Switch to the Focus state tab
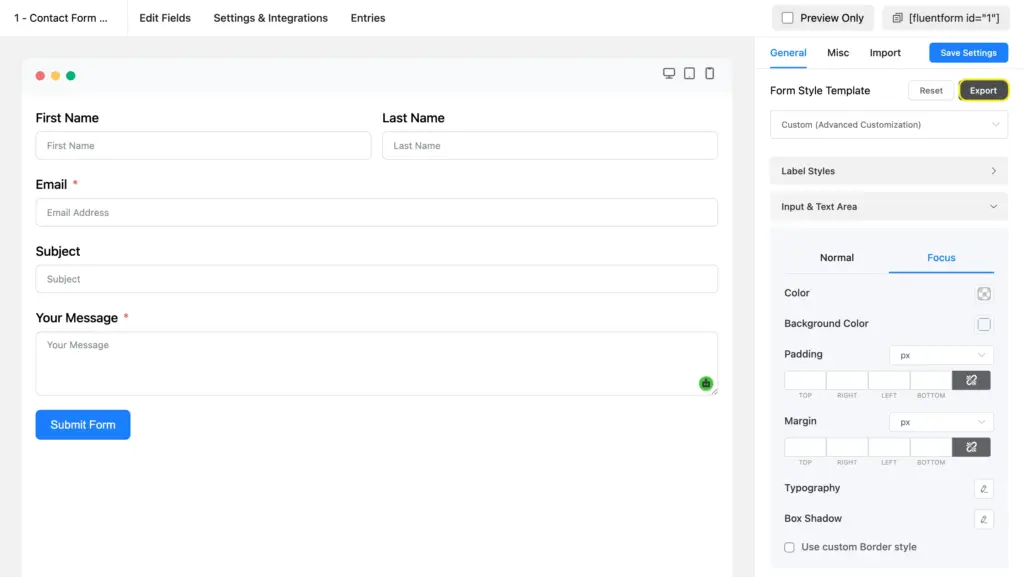Viewport: 1024px width, 577px height. click(x=941, y=258)
